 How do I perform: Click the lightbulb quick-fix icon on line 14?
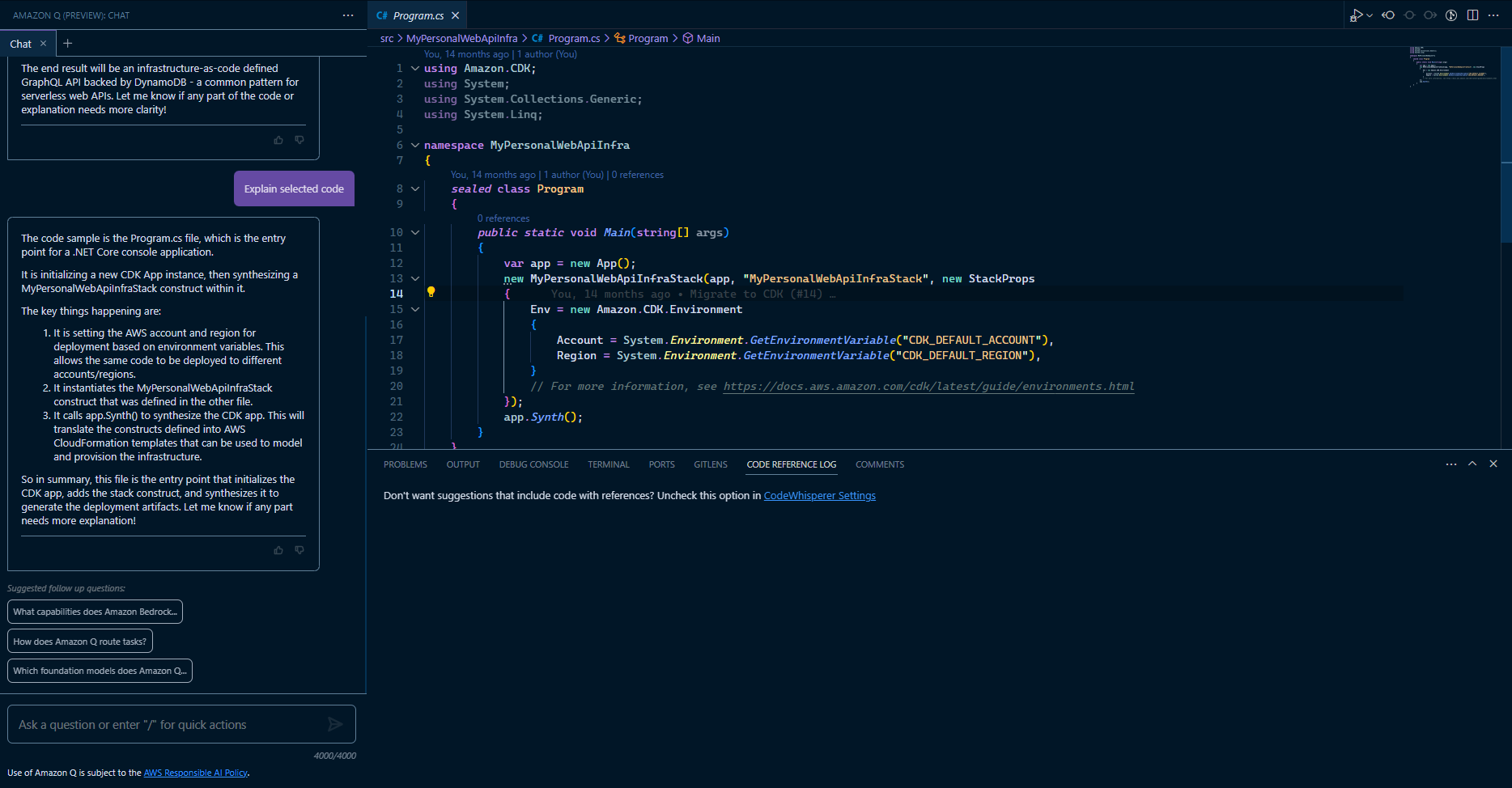click(x=431, y=292)
